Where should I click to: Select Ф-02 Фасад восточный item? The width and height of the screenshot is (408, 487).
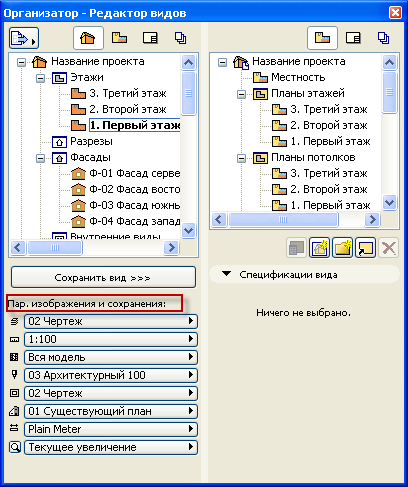[x=126, y=189]
